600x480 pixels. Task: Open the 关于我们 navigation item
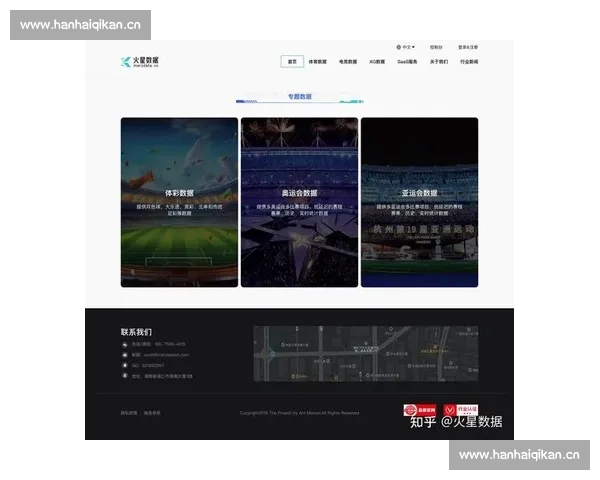(438, 62)
